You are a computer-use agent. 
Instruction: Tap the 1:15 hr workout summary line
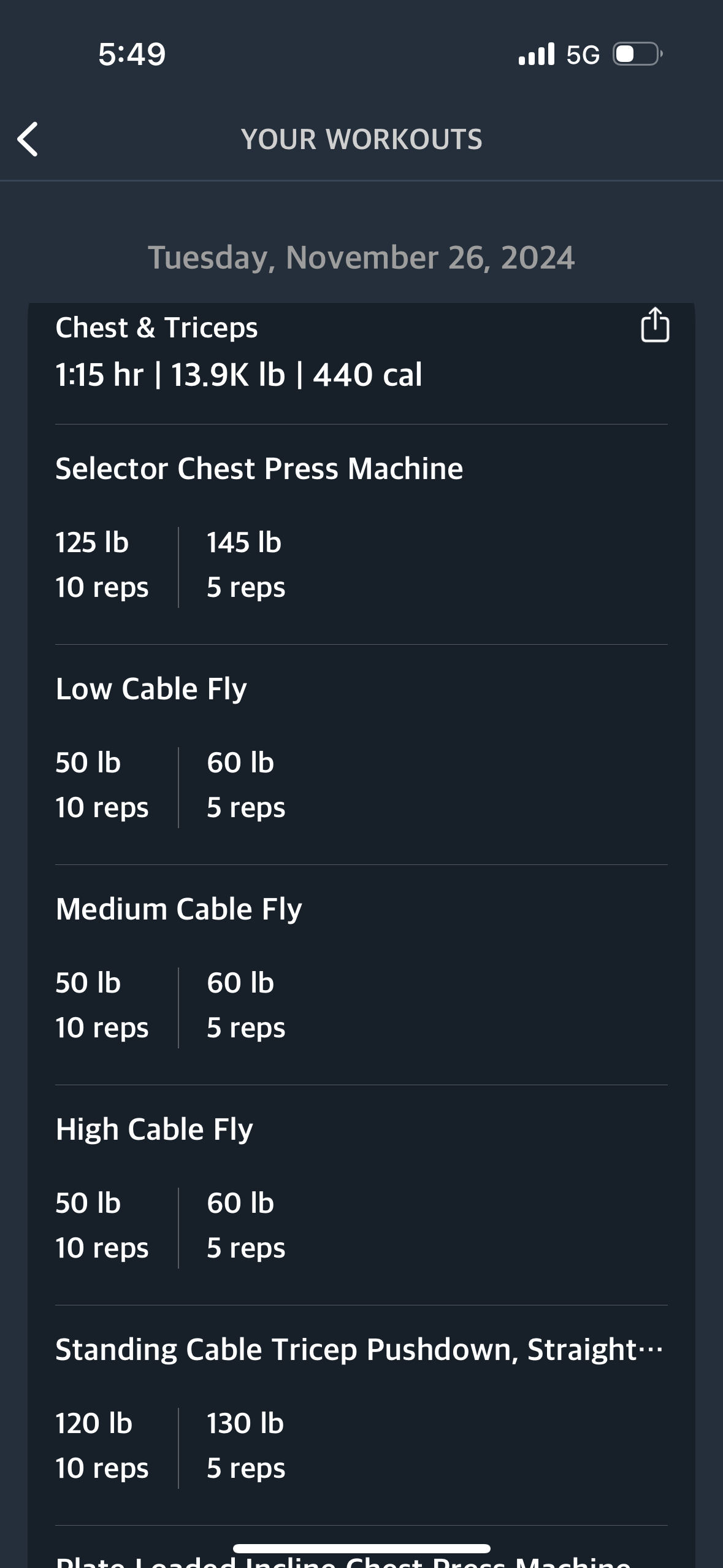[239, 375]
